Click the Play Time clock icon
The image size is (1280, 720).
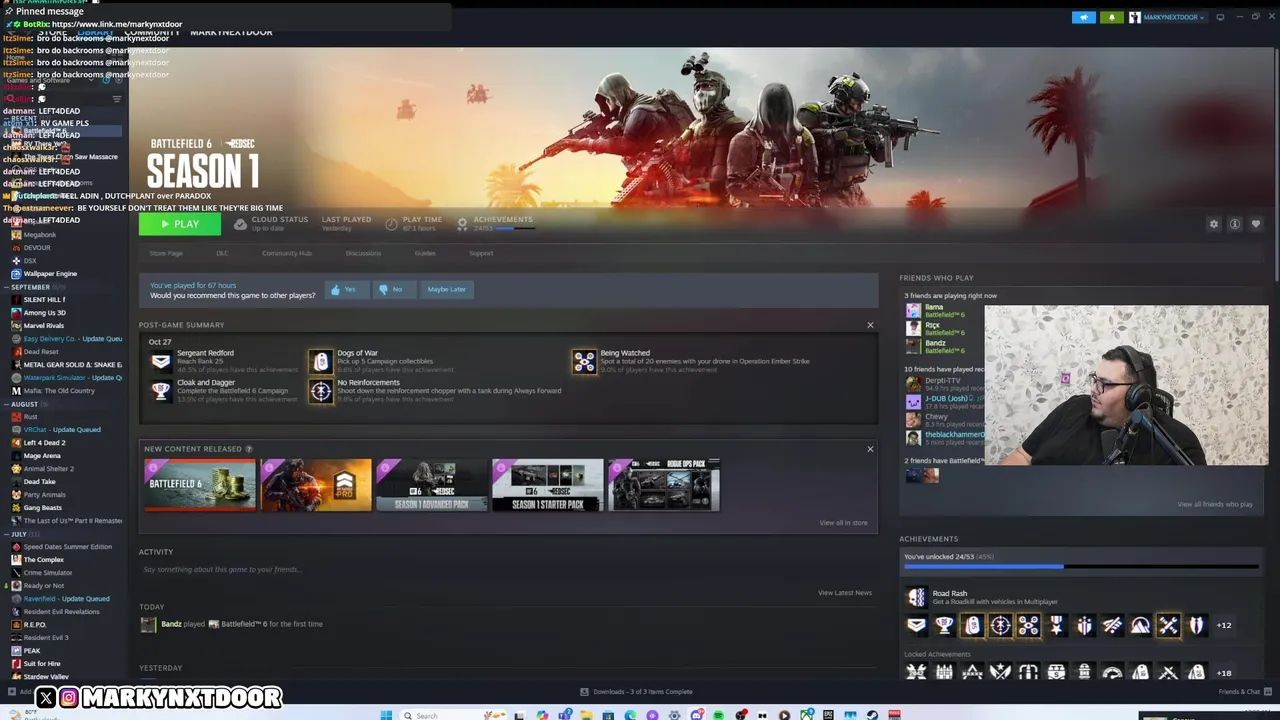[391, 224]
